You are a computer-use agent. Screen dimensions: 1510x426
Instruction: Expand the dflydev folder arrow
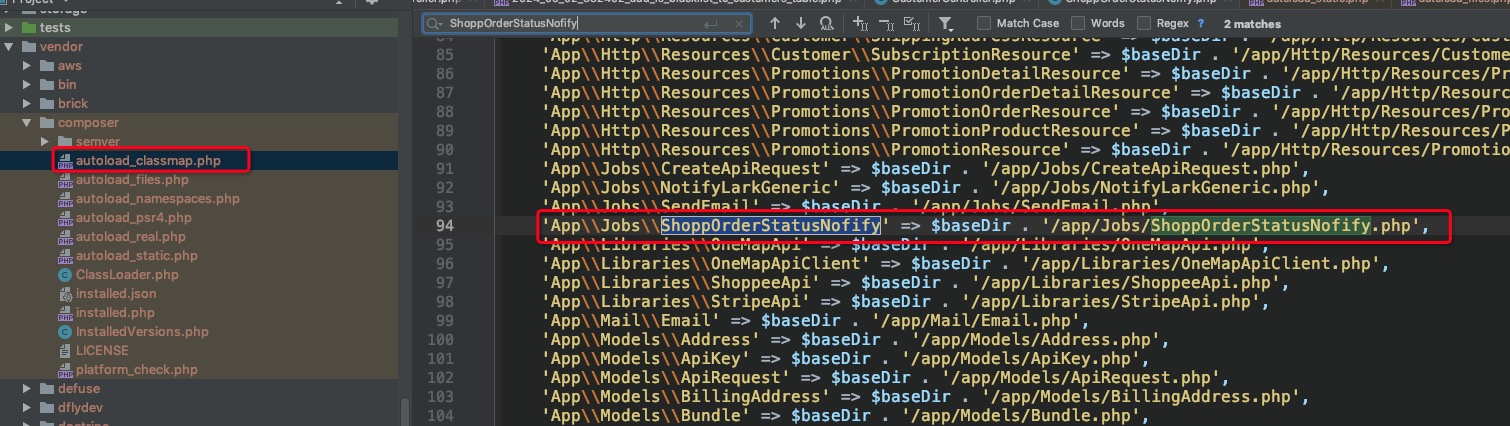point(28,408)
